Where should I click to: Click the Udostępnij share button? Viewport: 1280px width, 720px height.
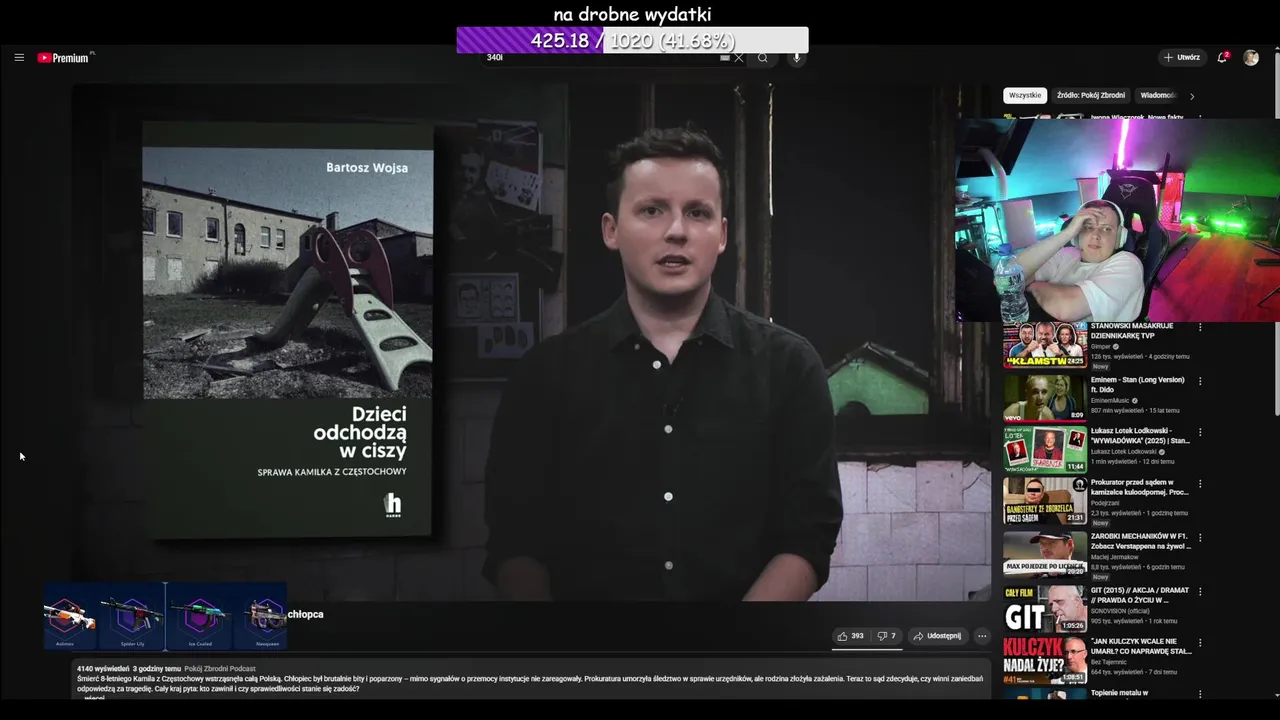pos(937,636)
